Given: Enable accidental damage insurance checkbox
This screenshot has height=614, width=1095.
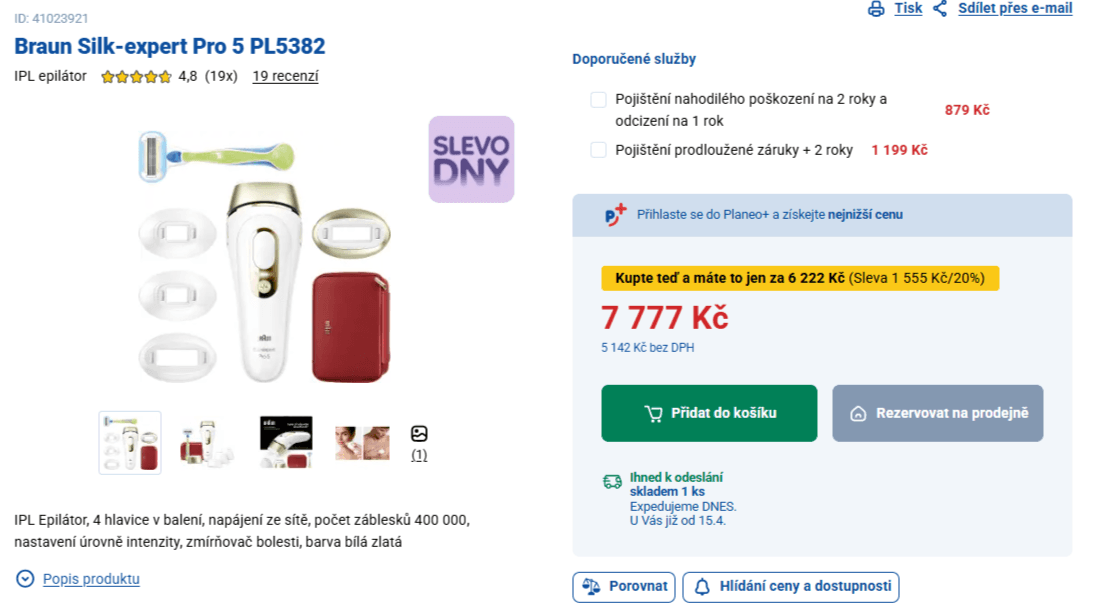Looking at the screenshot, I should [x=599, y=99].
